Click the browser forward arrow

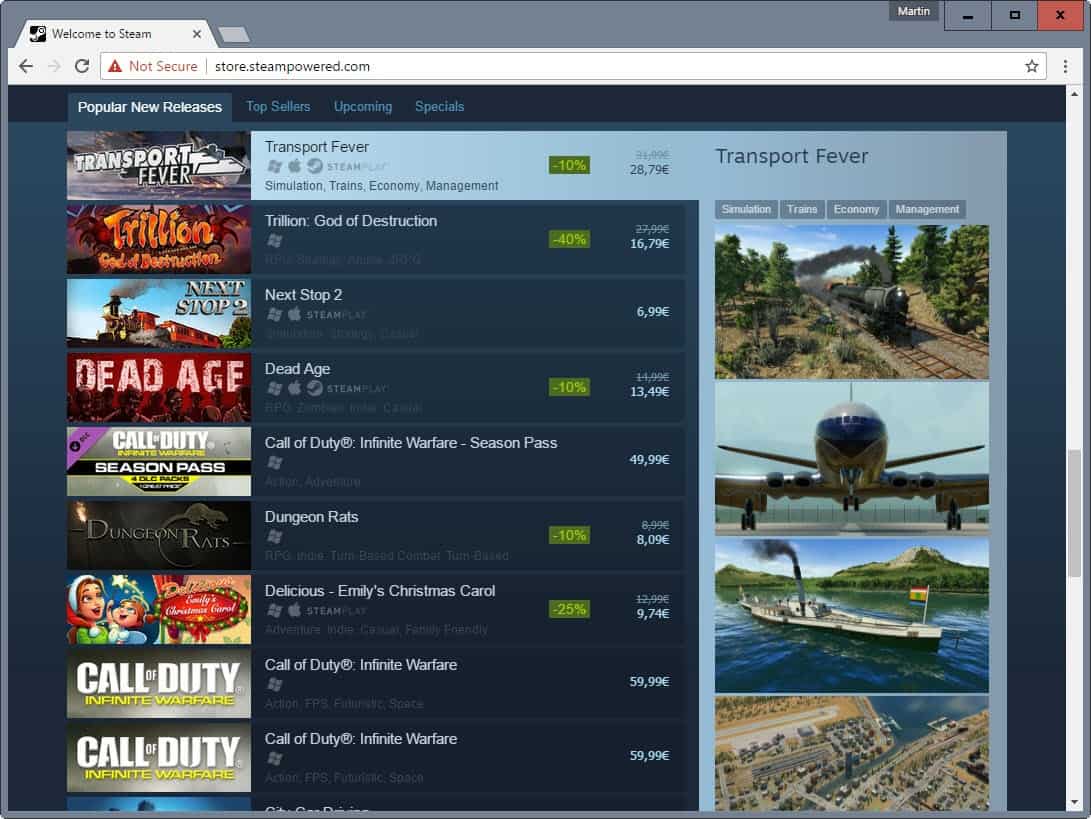point(54,66)
